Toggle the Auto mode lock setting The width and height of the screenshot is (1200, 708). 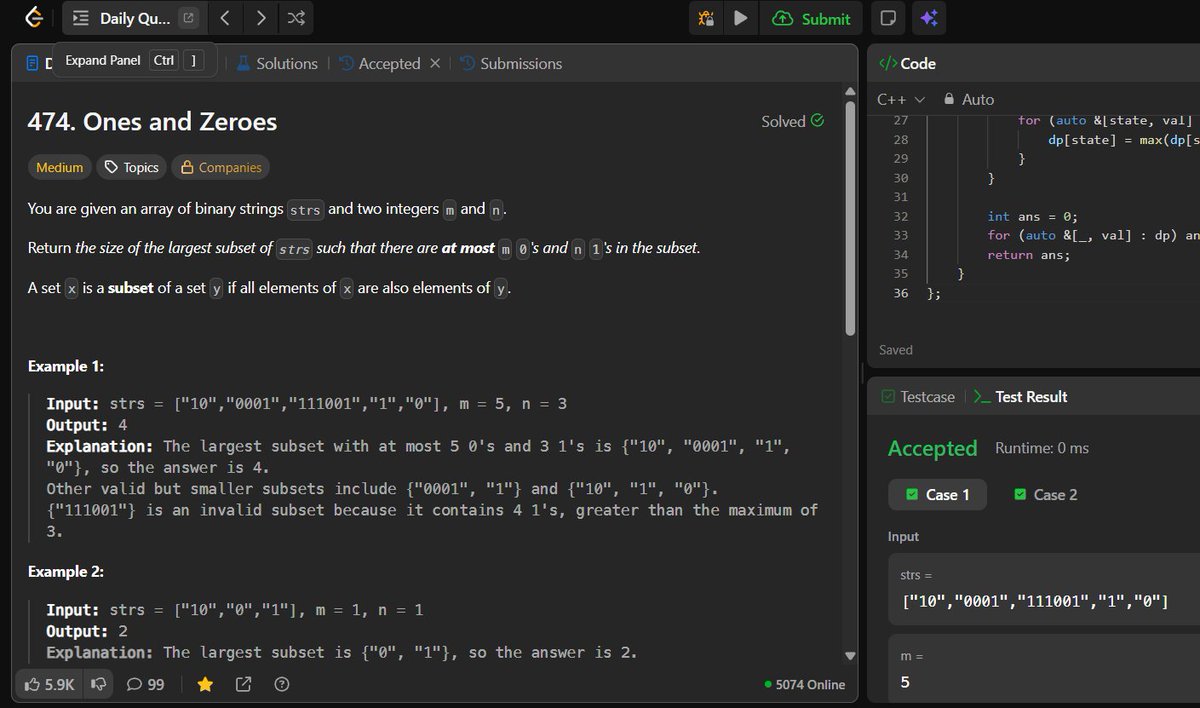click(969, 99)
